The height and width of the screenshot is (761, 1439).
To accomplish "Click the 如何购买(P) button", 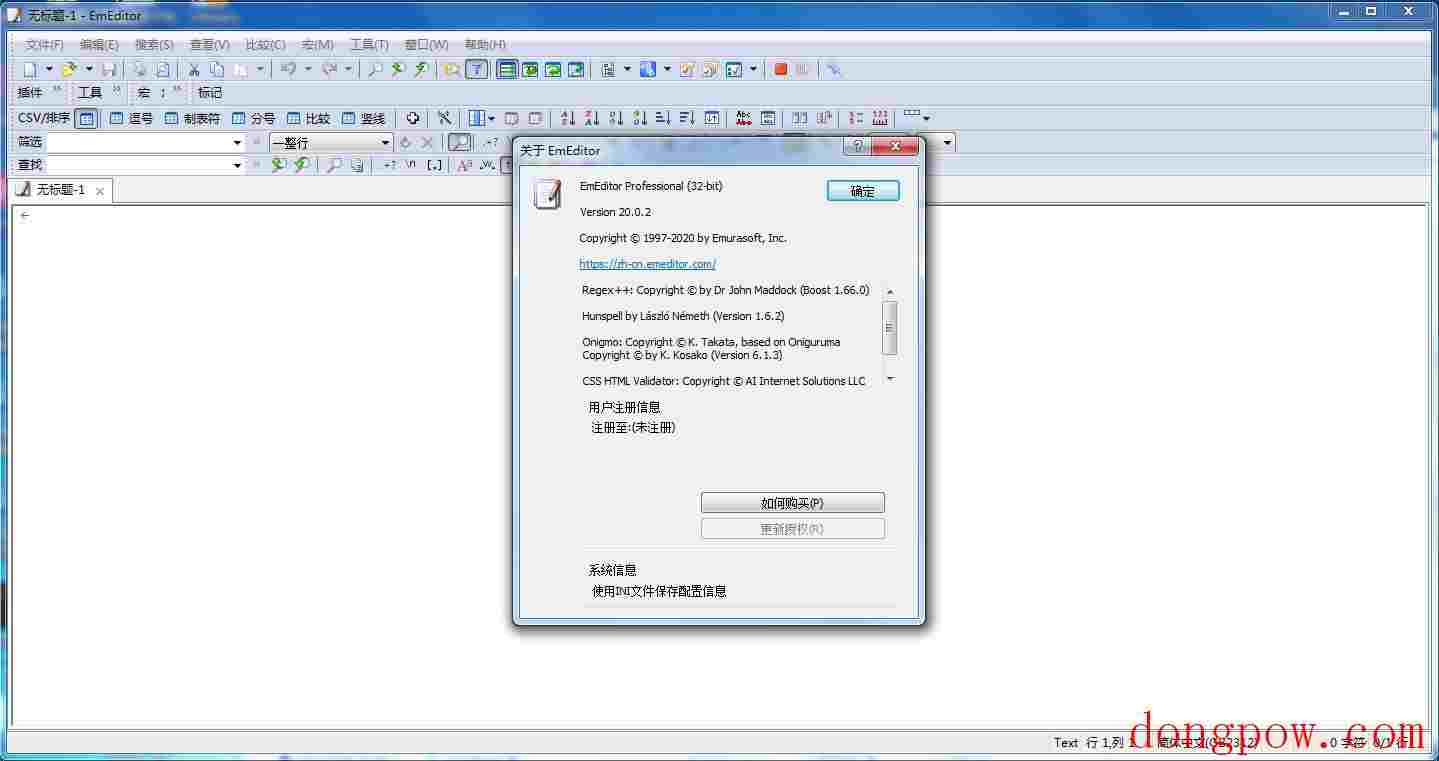I will 792,502.
